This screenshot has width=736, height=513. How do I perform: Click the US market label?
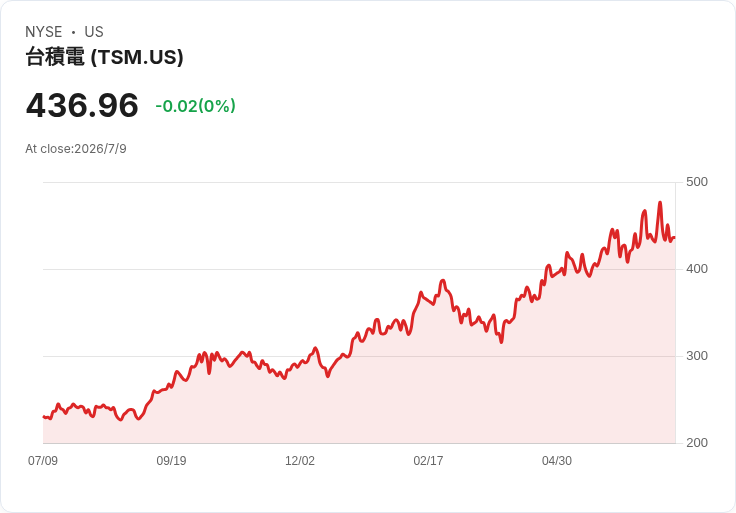pyautogui.click(x=94, y=32)
